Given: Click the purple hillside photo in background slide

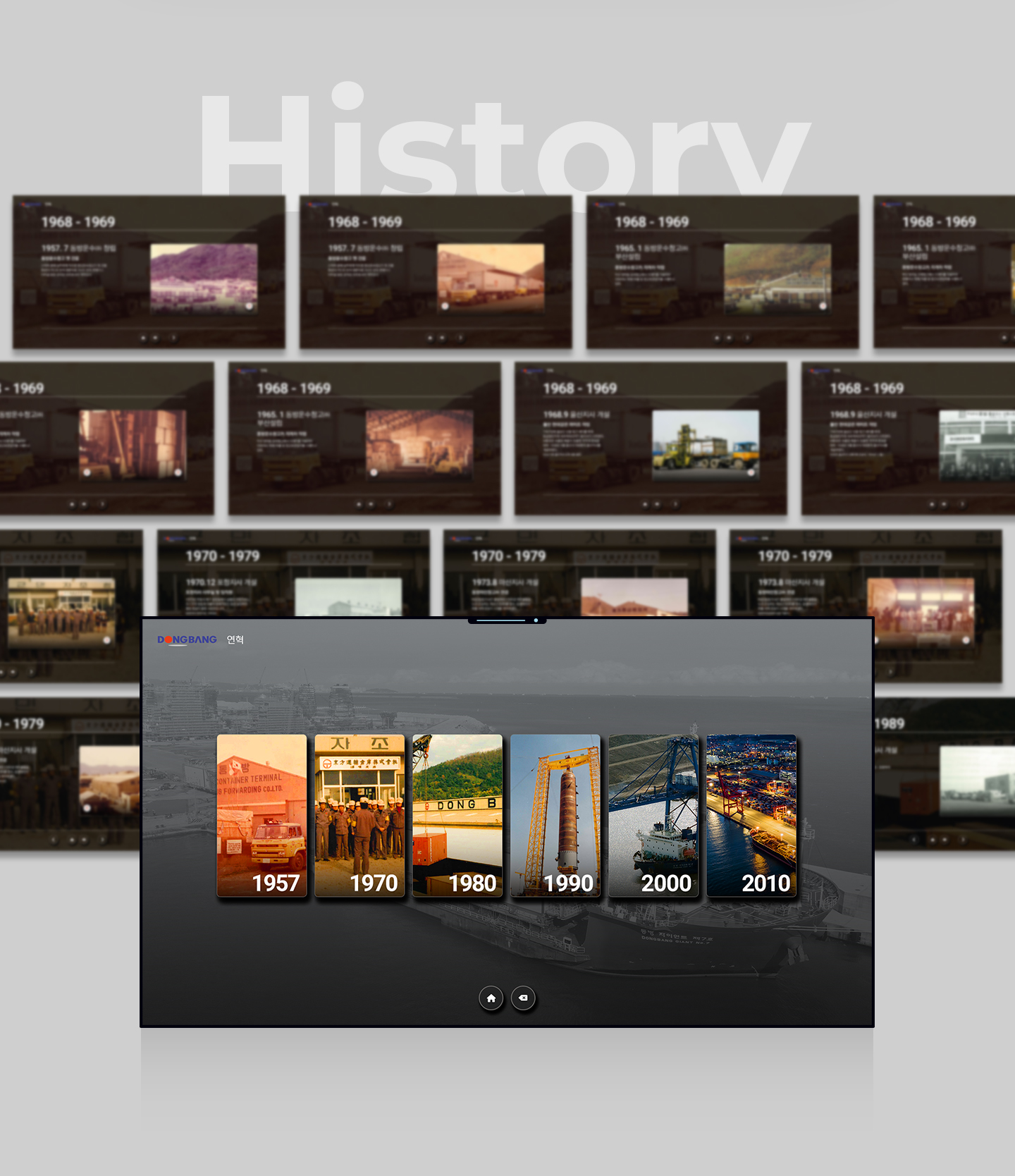Looking at the screenshot, I should [x=204, y=278].
